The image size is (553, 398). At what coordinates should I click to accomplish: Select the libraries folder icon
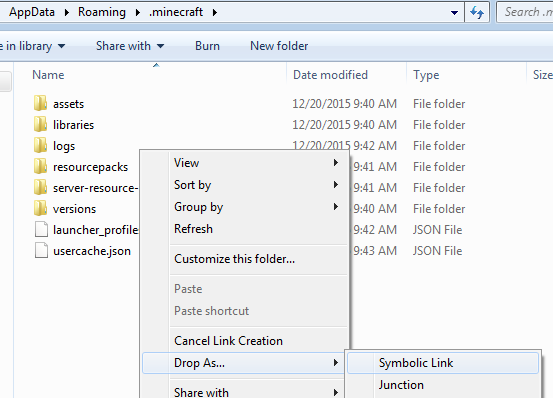point(40,124)
